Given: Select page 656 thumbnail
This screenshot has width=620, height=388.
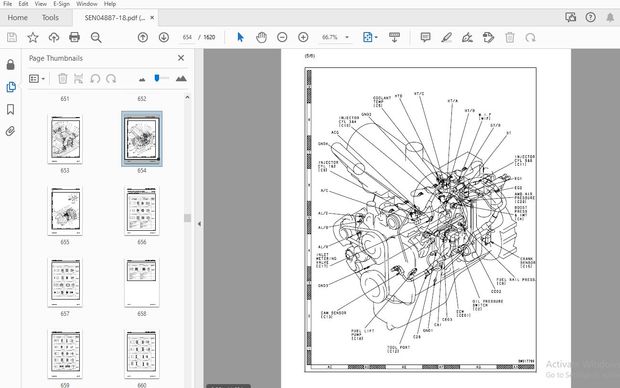Looking at the screenshot, I should [x=142, y=211].
